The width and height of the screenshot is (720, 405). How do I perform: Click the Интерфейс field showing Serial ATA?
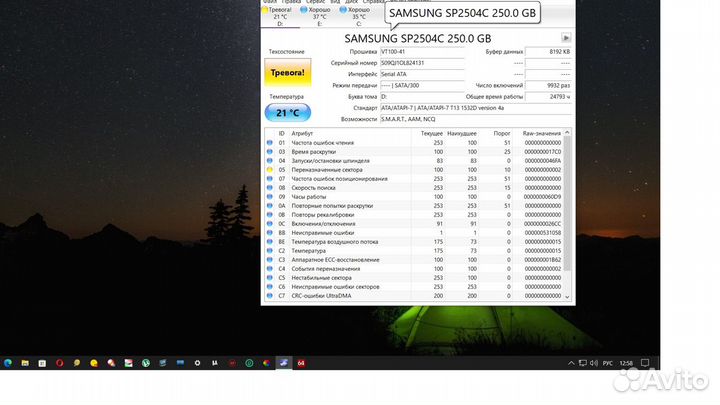422,74
